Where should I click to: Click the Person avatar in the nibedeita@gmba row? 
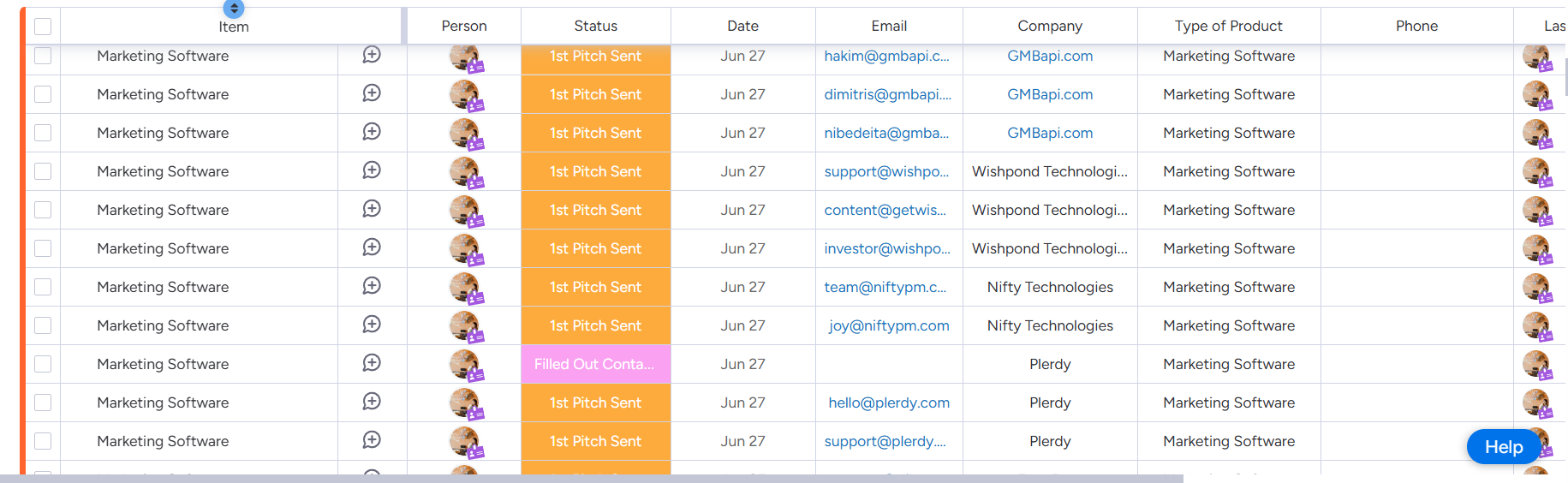pyautogui.click(x=464, y=133)
